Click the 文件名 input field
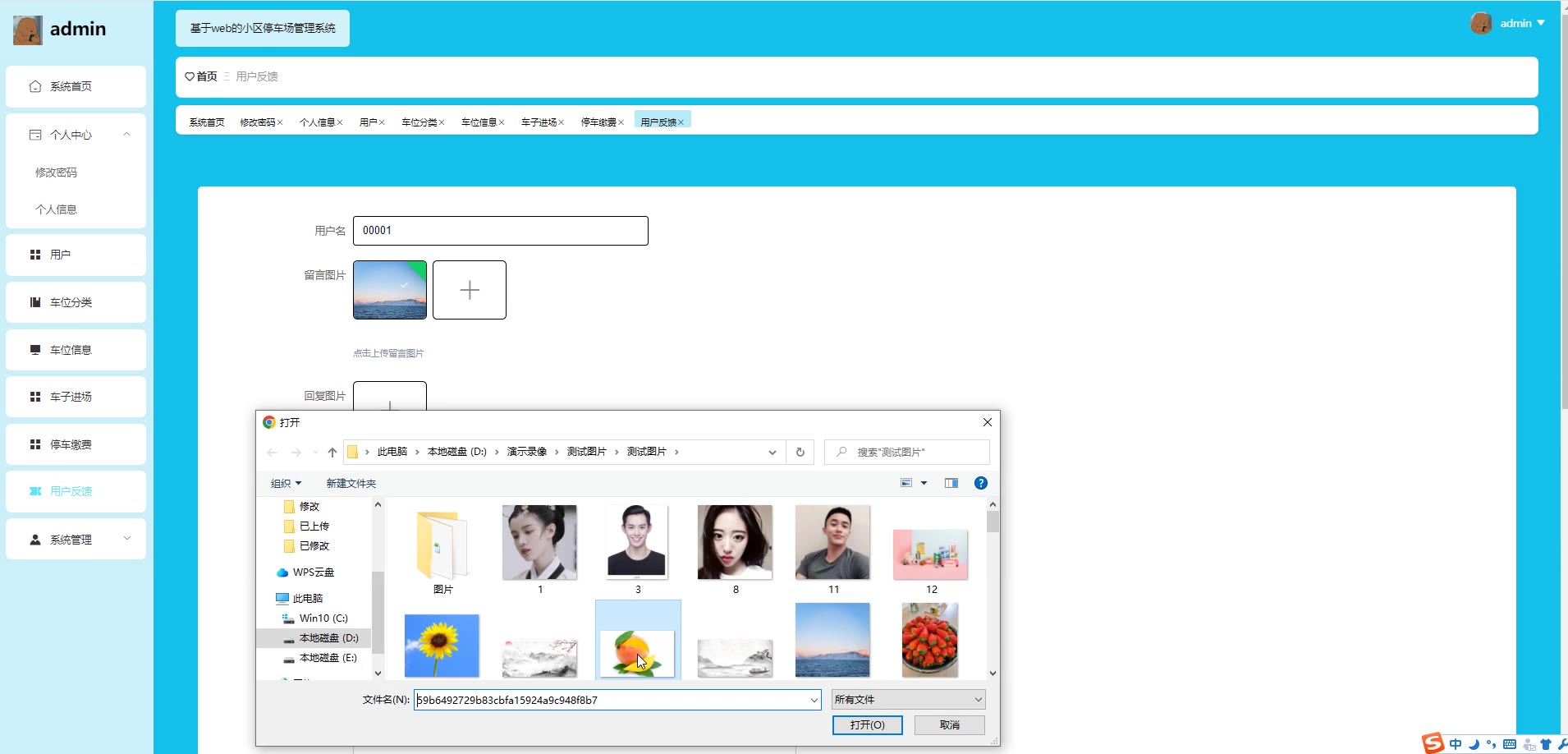This screenshot has height=754, width=1568. (617, 700)
